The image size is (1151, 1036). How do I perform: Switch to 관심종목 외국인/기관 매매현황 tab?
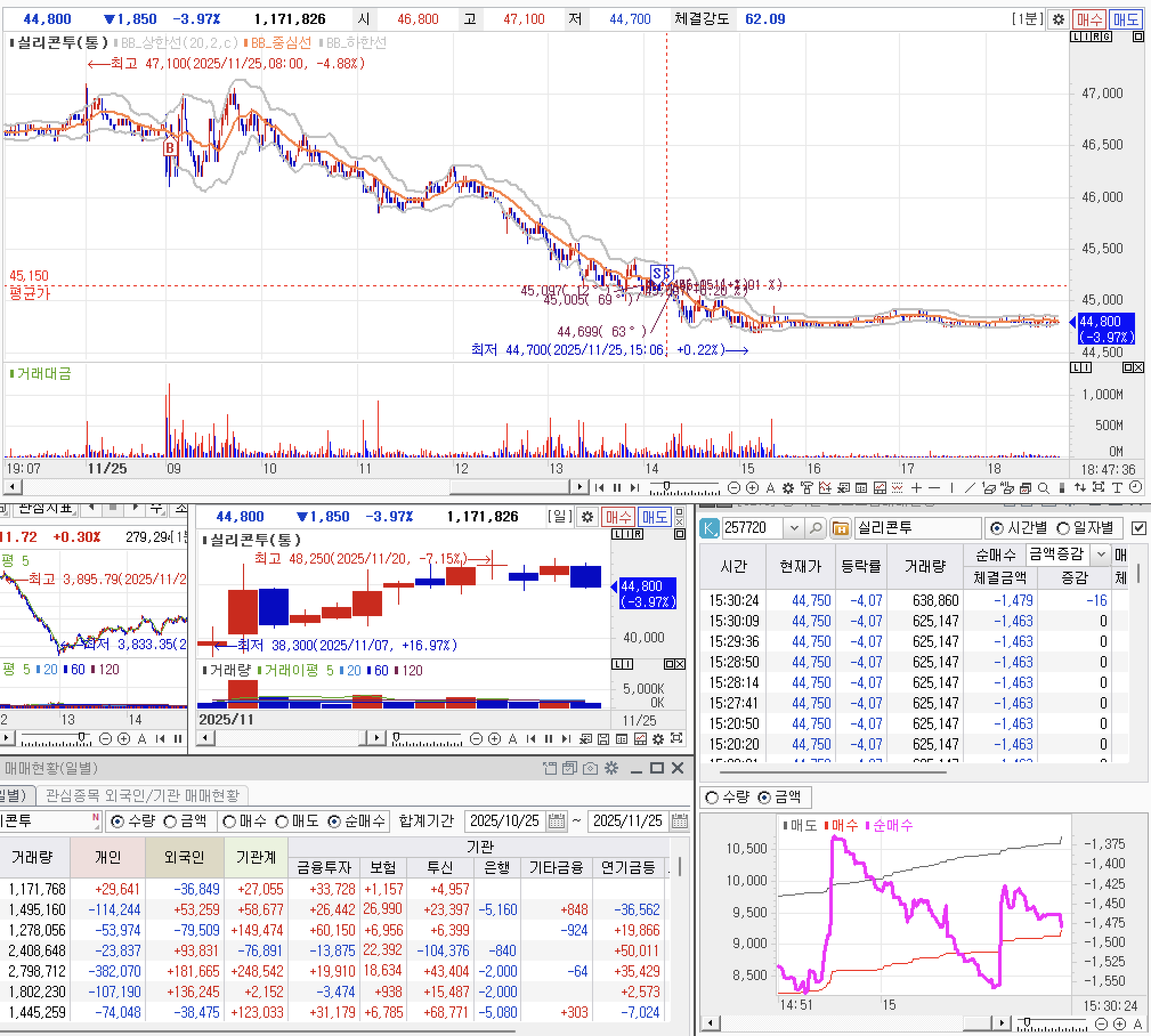143,795
